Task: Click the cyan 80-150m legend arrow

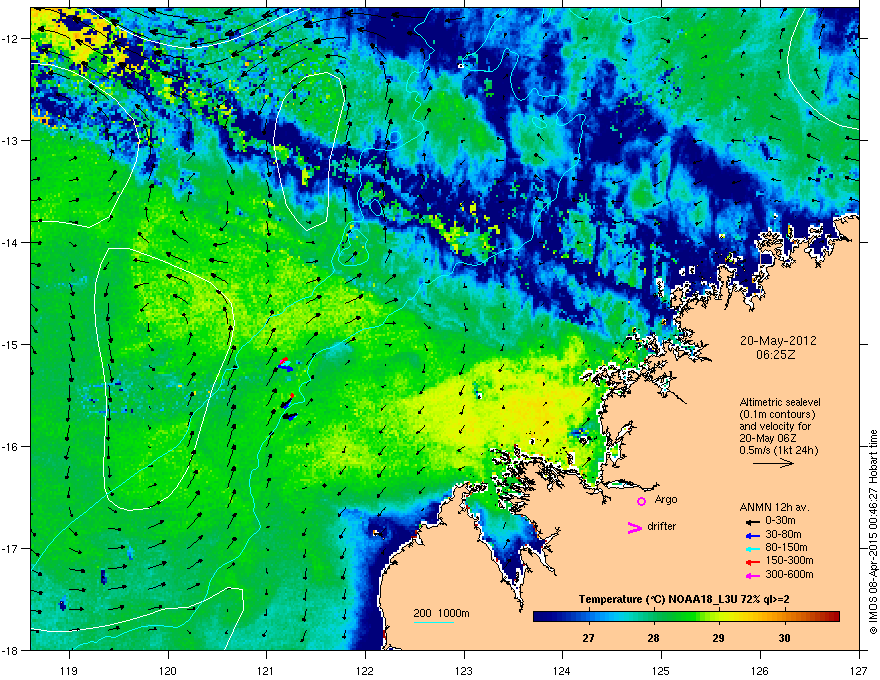Action: pos(752,548)
